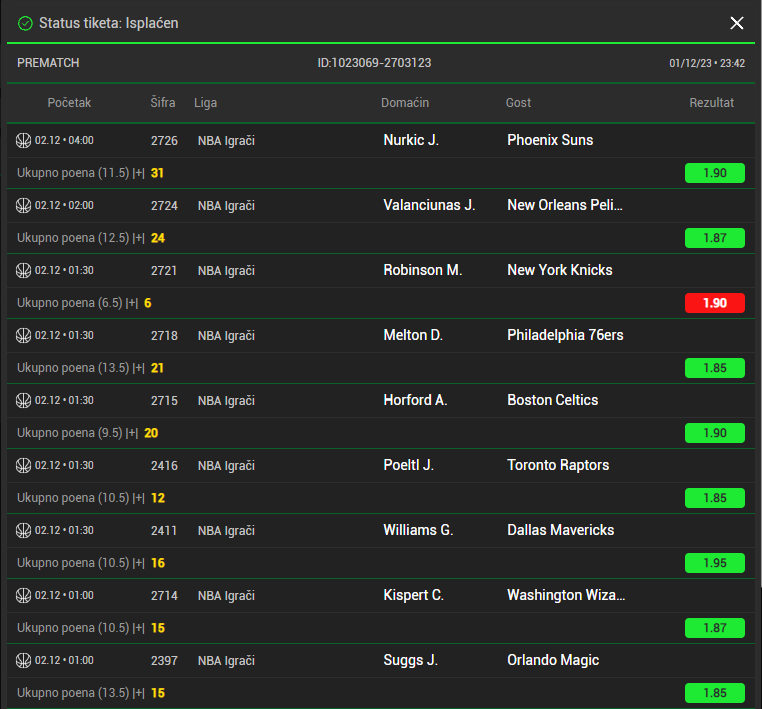
Task: Click basketball icon in Poeltl J. row
Action: tap(23, 466)
